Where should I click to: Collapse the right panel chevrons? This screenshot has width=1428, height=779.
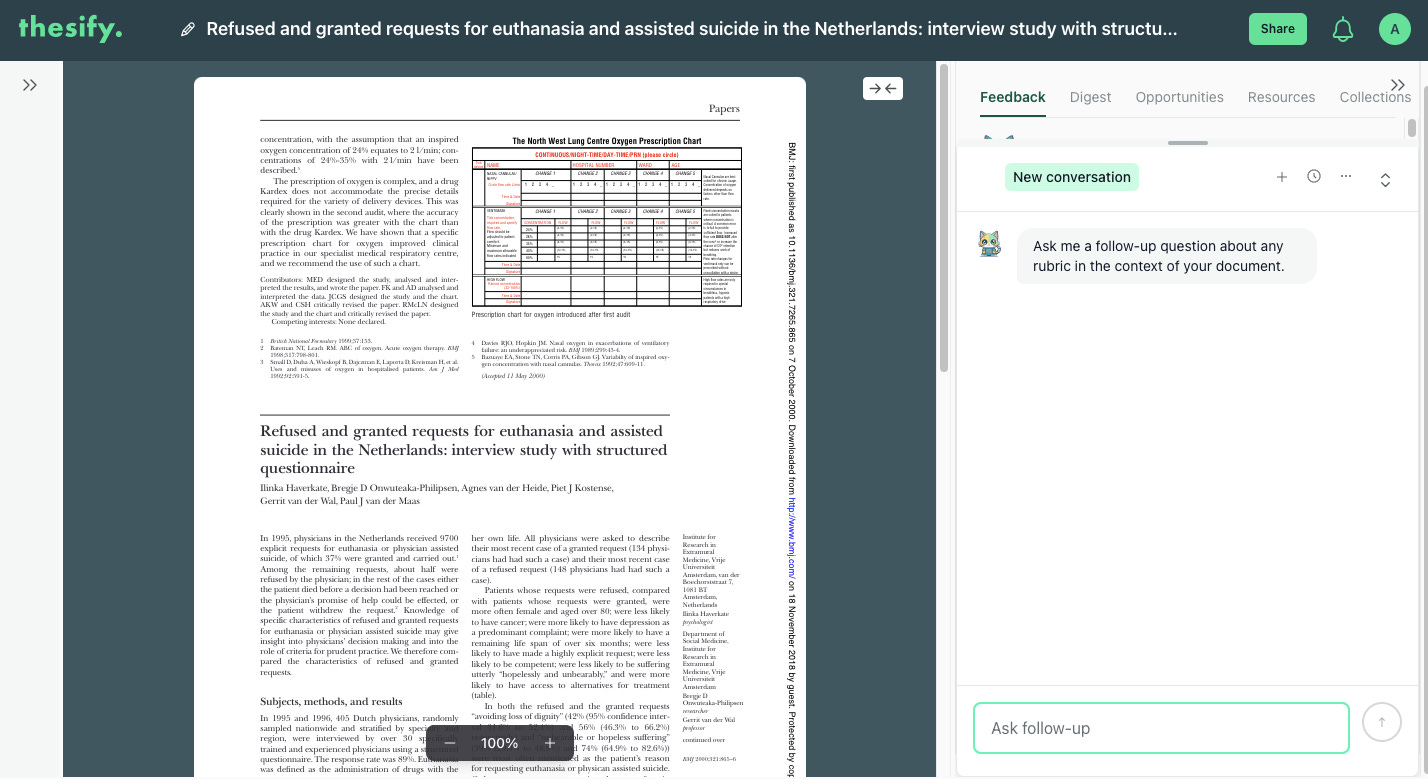coord(1398,85)
